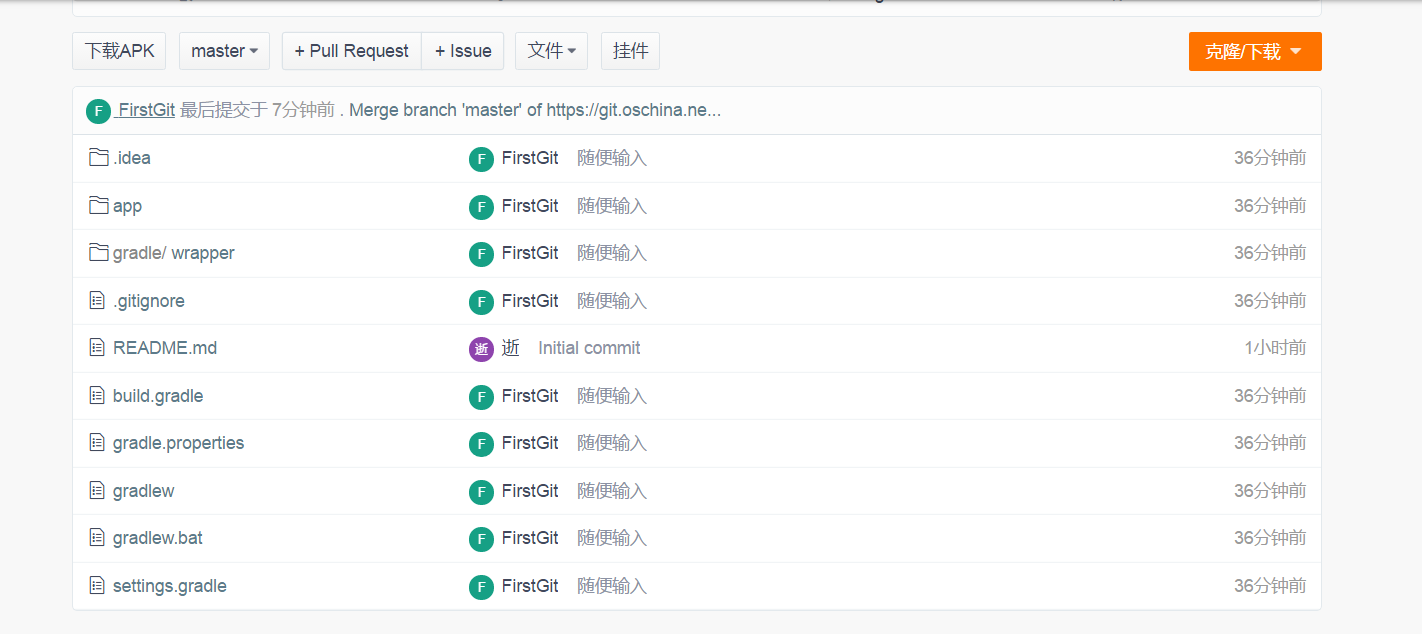Open the Initial commit message link

click(x=589, y=348)
